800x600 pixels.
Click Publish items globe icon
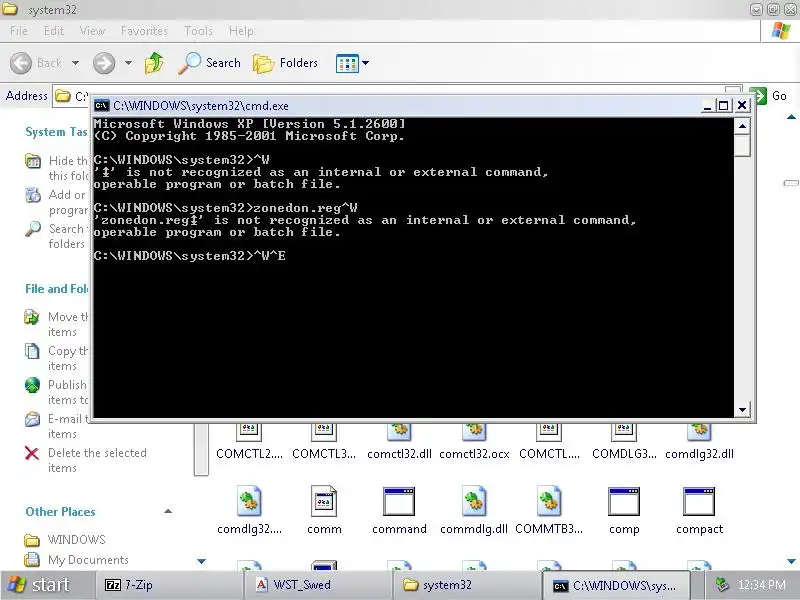tap(32, 385)
